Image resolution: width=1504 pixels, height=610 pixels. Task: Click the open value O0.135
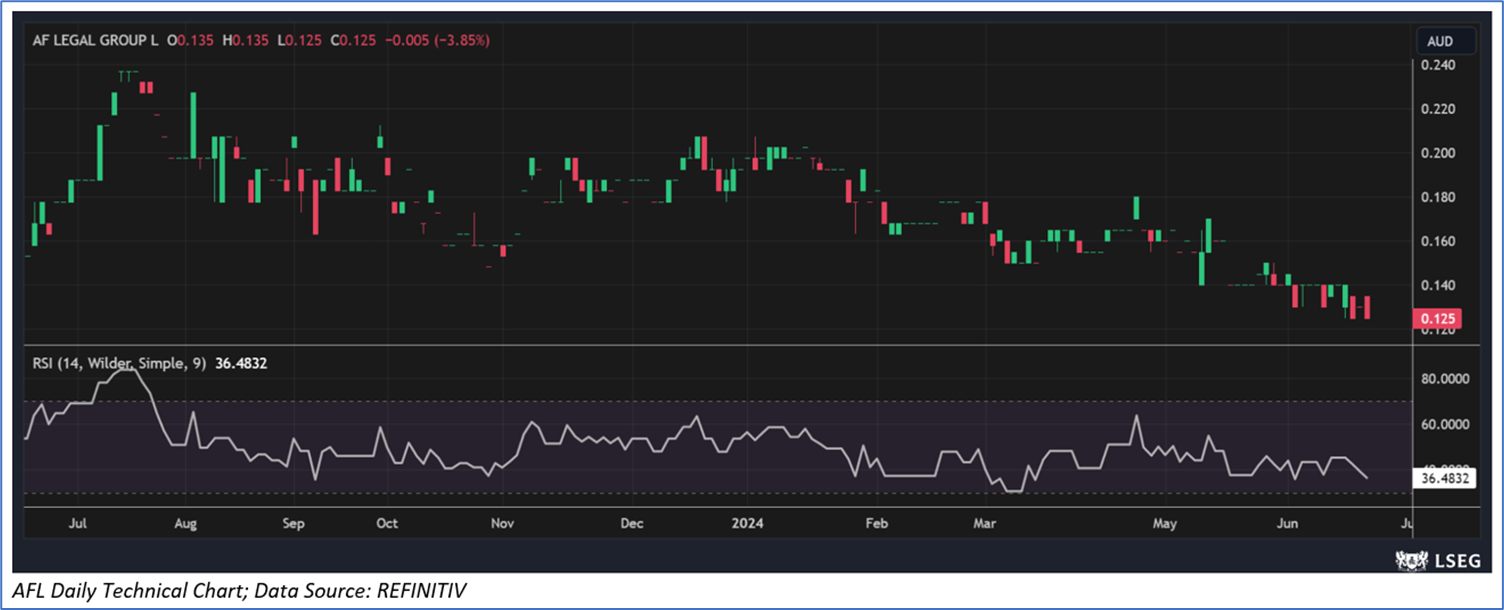192,41
